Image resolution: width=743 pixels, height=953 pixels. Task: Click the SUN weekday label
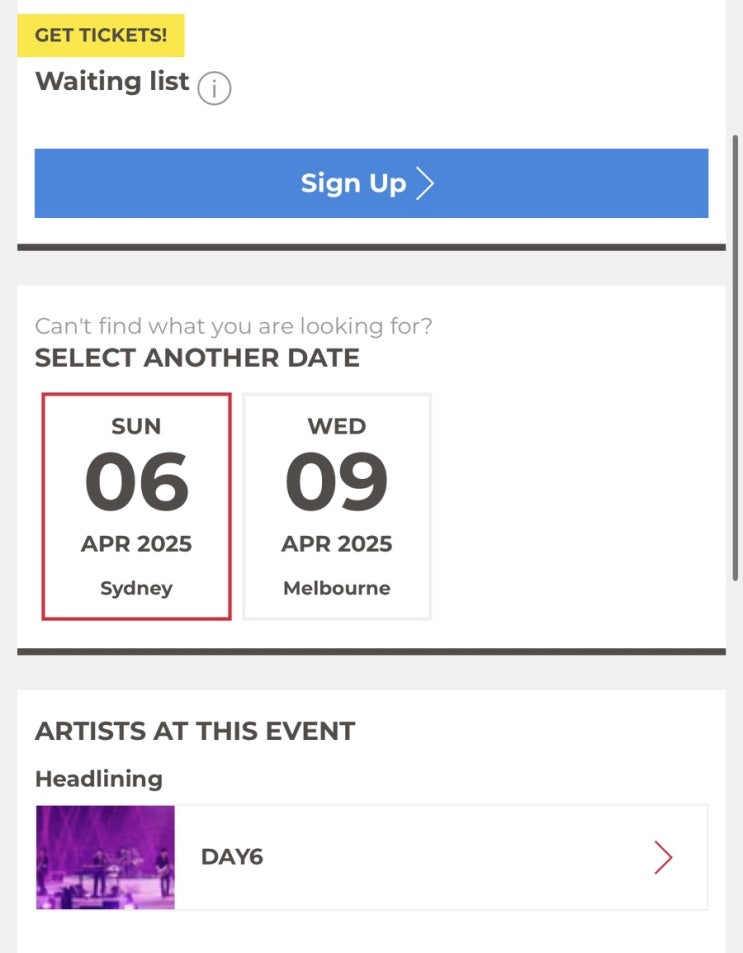pyautogui.click(x=137, y=426)
